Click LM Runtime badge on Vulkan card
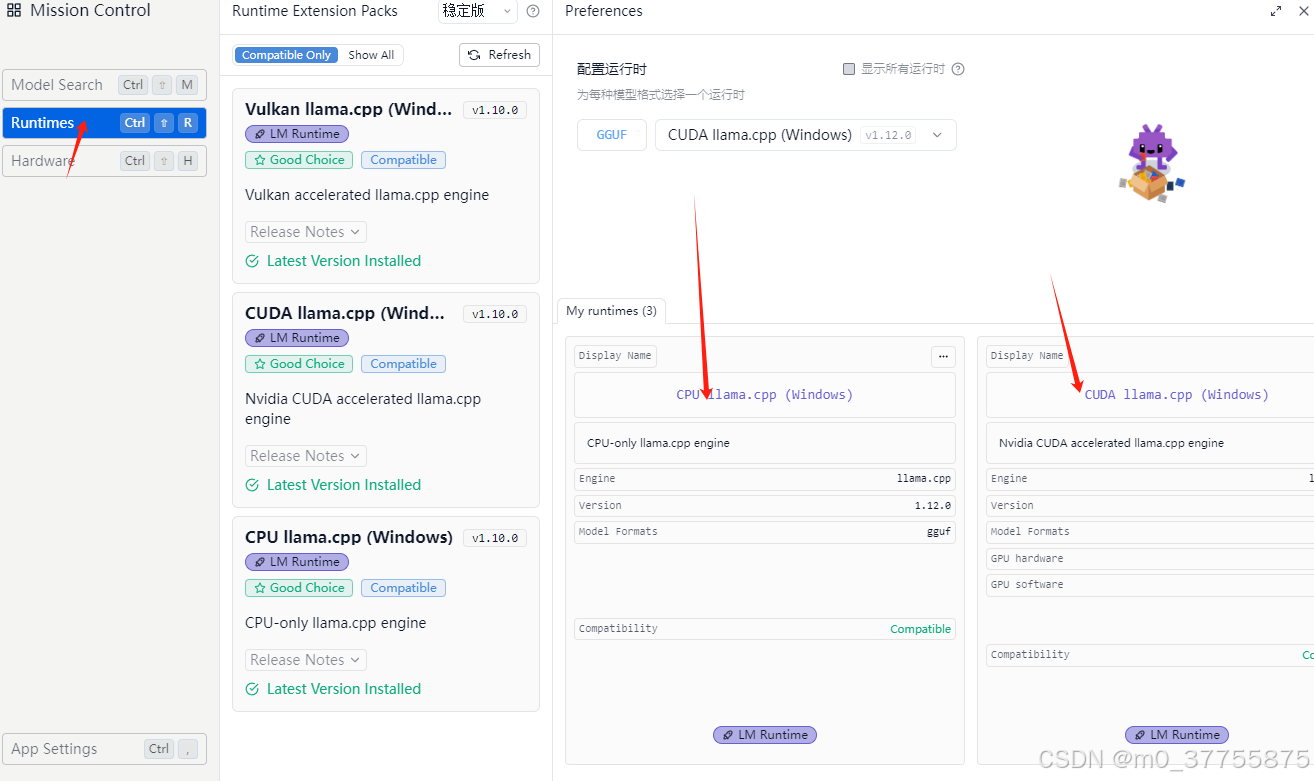Image resolution: width=1314 pixels, height=781 pixels. 297,134
